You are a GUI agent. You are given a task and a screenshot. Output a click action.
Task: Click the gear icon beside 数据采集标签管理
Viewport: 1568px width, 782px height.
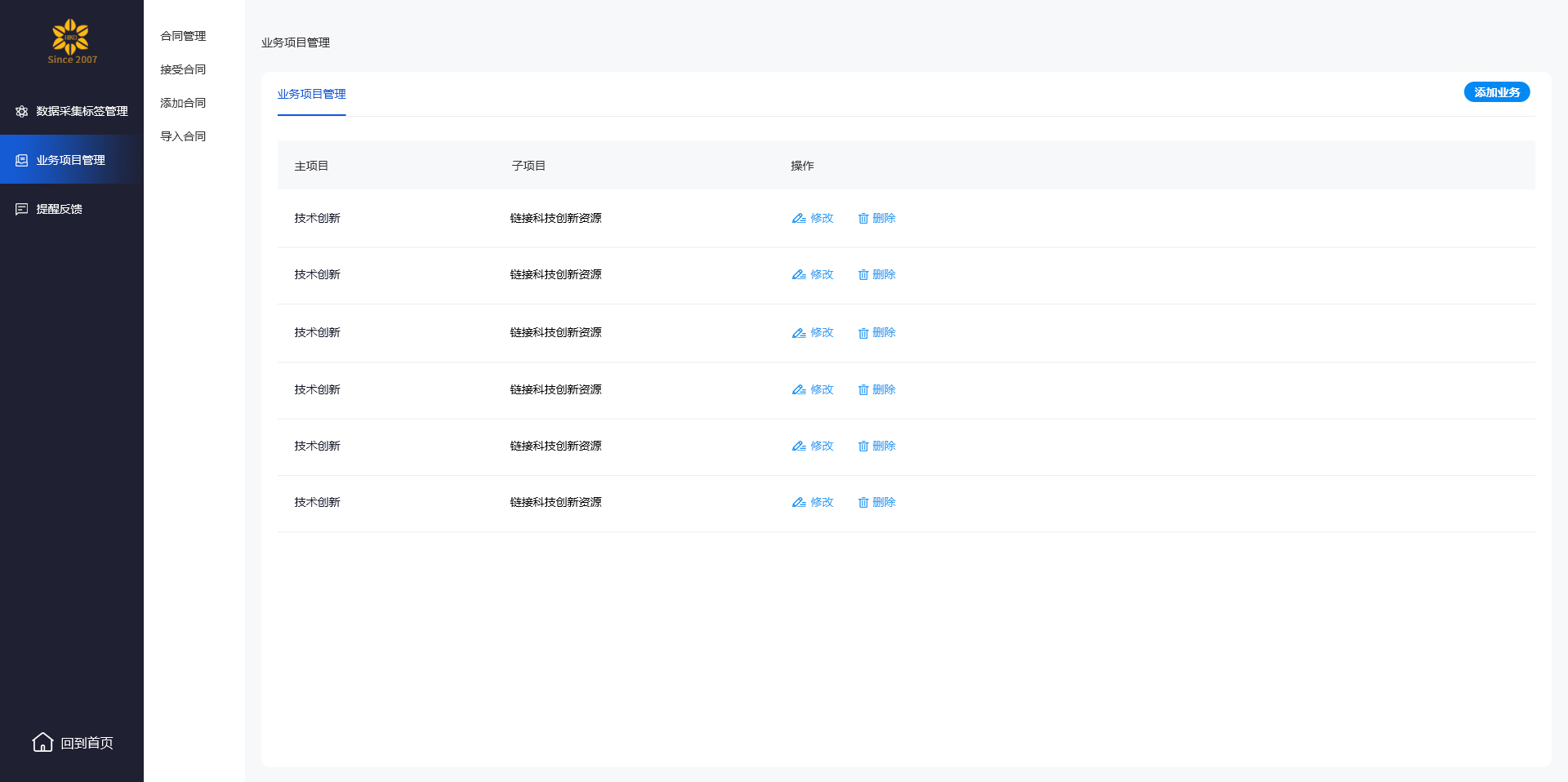coord(22,112)
